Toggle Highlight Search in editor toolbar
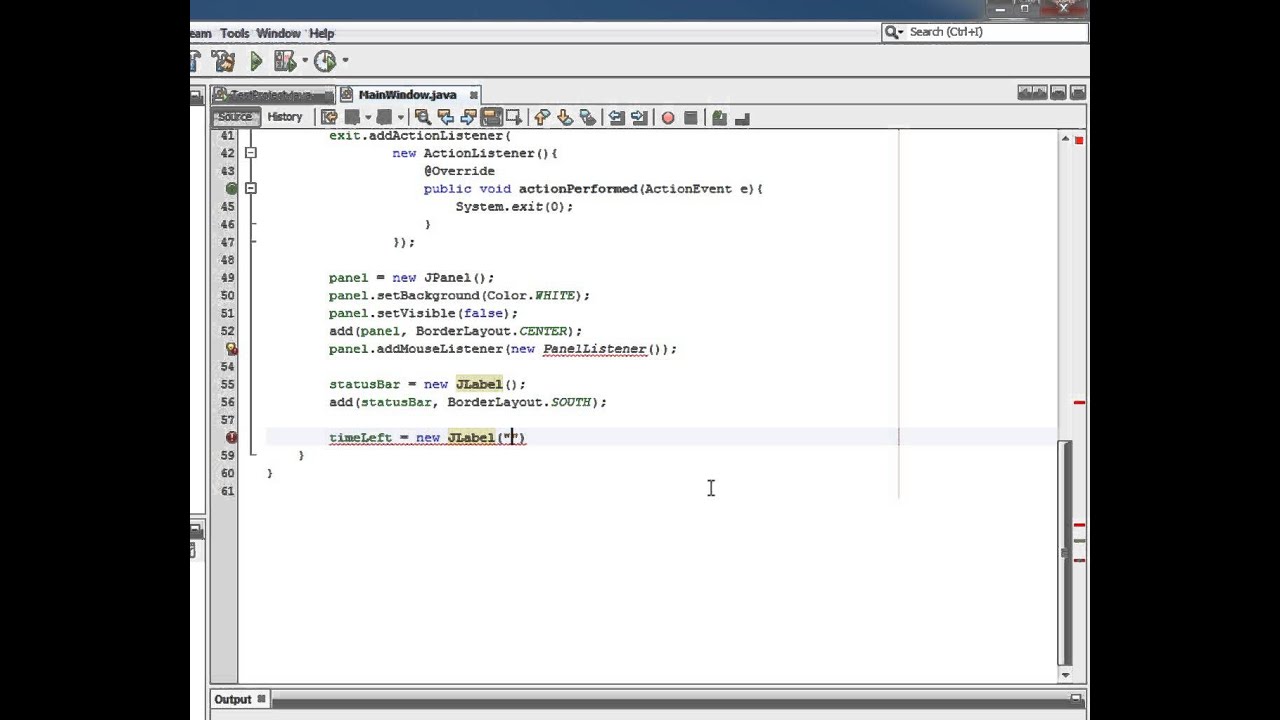 (491, 118)
